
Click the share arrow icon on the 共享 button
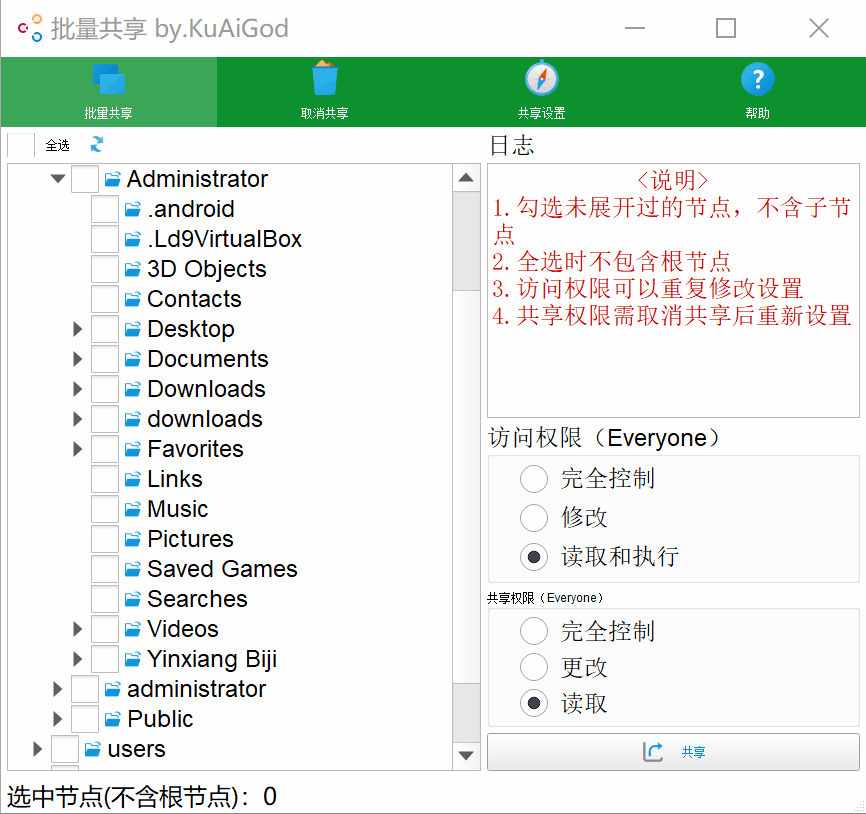click(653, 752)
